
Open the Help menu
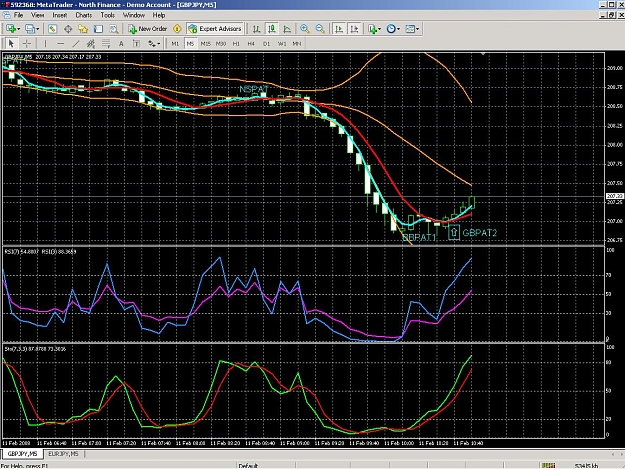[159, 15]
